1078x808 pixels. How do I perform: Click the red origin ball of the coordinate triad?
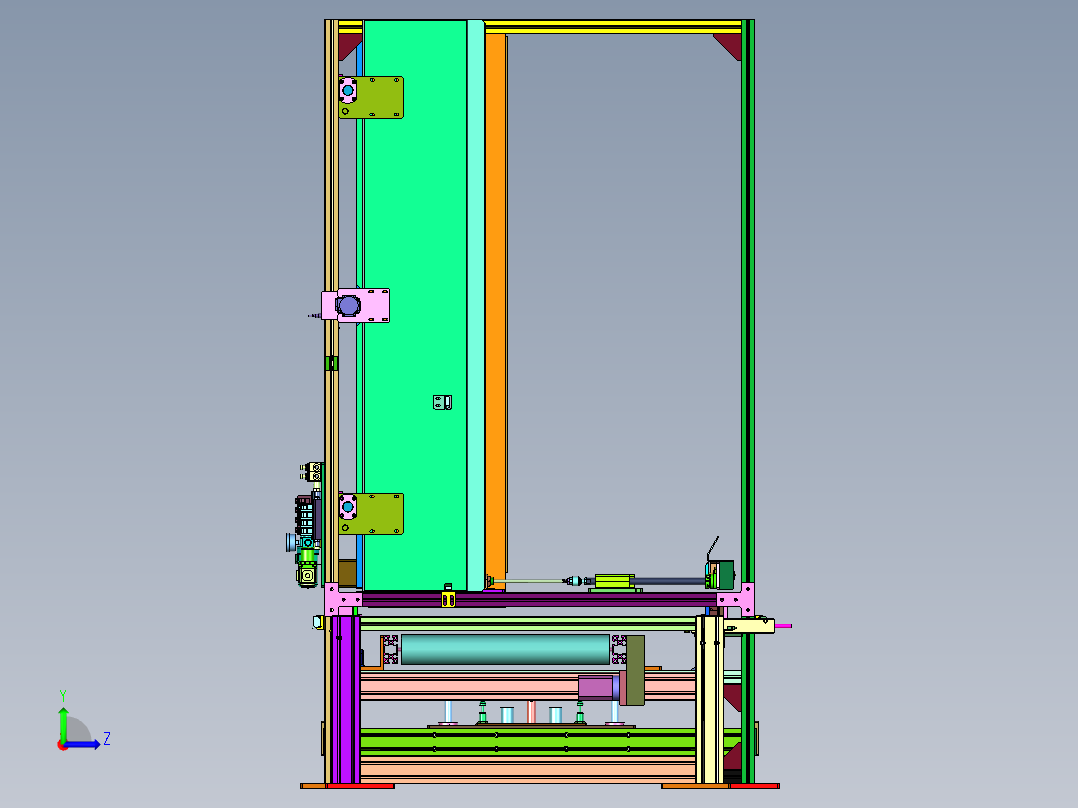click(x=63, y=744)
